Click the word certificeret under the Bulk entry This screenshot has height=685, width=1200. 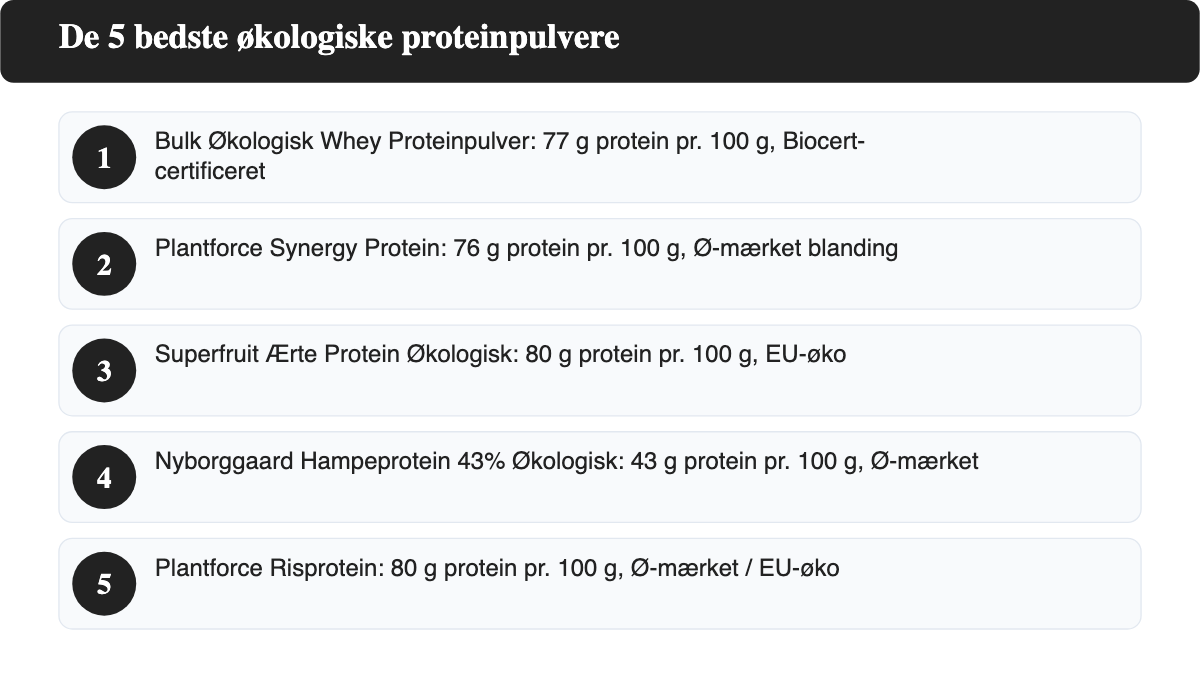click(x=210, y=172)
